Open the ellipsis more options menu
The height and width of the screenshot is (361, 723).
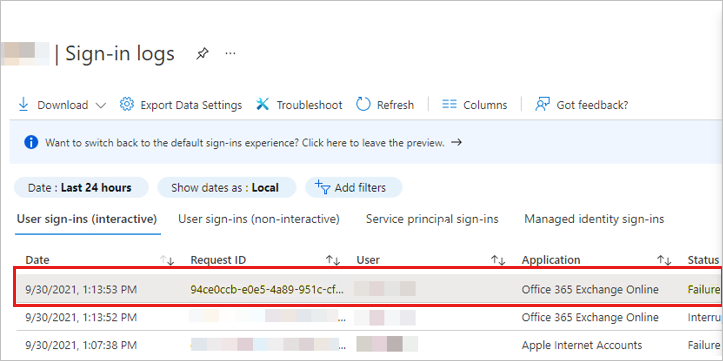point(230,53)
